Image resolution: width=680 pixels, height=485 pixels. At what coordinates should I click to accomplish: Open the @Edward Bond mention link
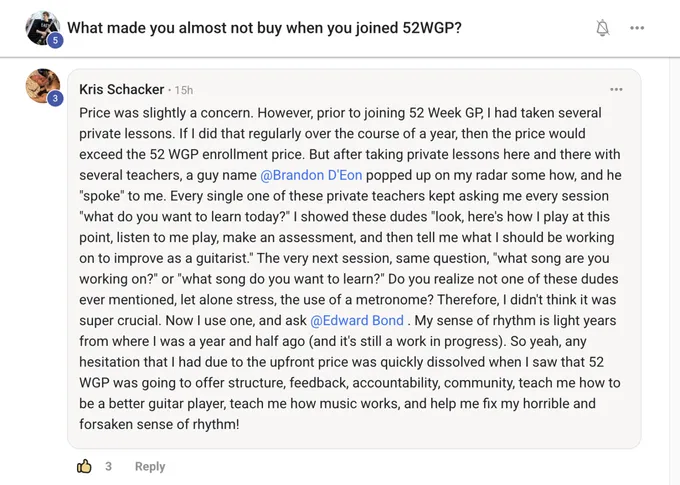coord(357,320)
